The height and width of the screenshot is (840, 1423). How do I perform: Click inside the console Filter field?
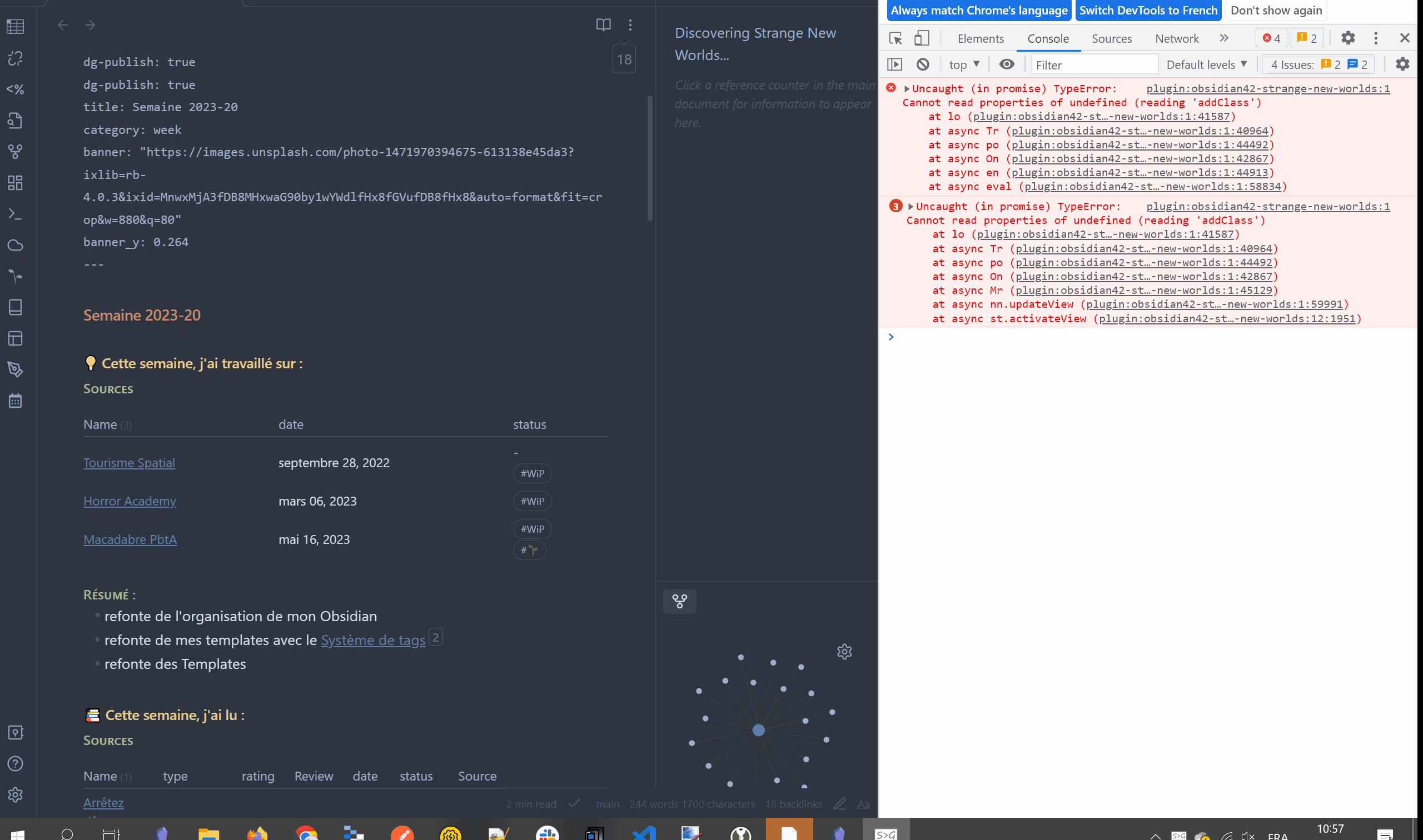point(1093,64)
